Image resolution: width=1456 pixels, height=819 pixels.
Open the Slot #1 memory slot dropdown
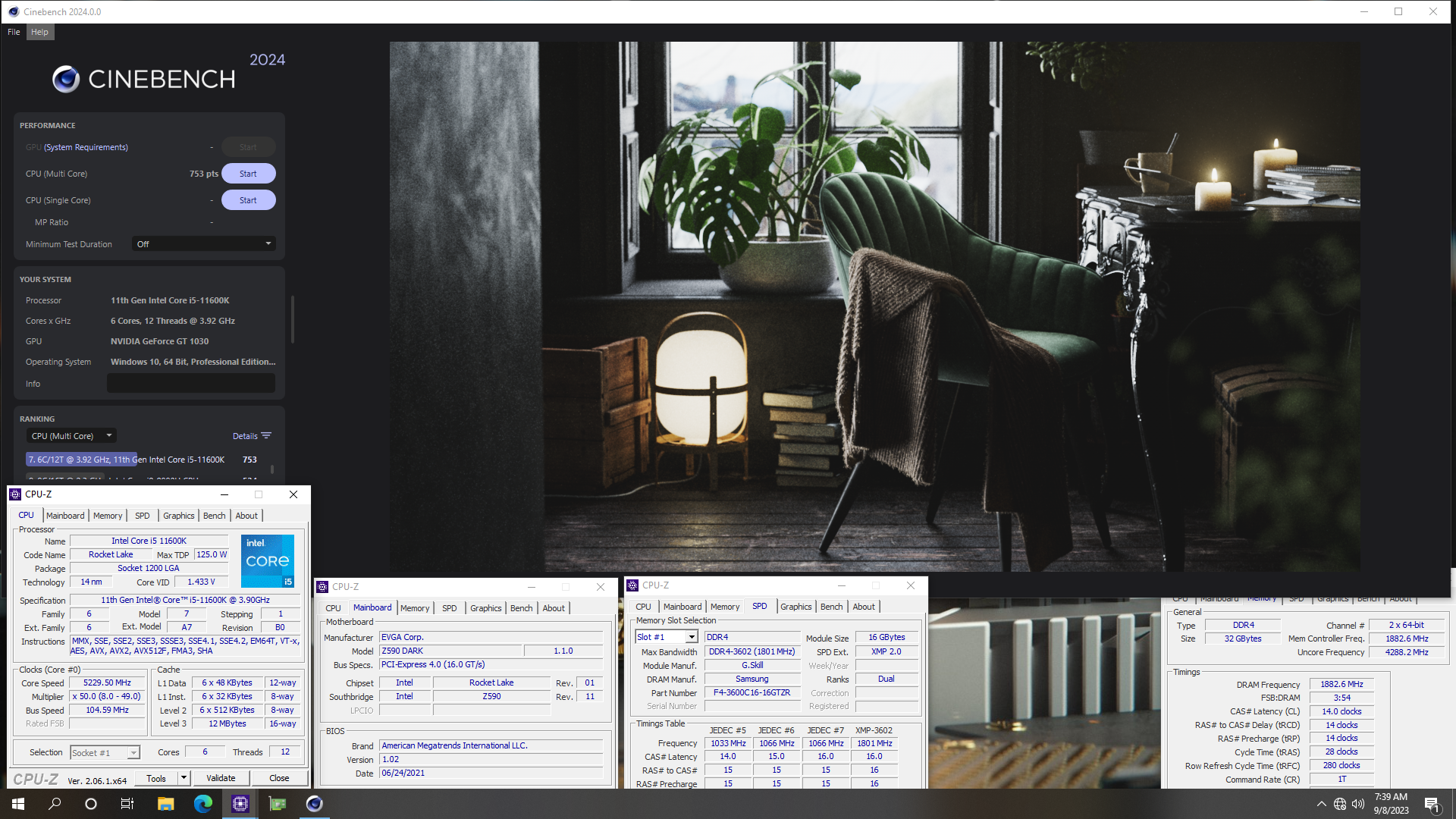(x=667, y=637)
